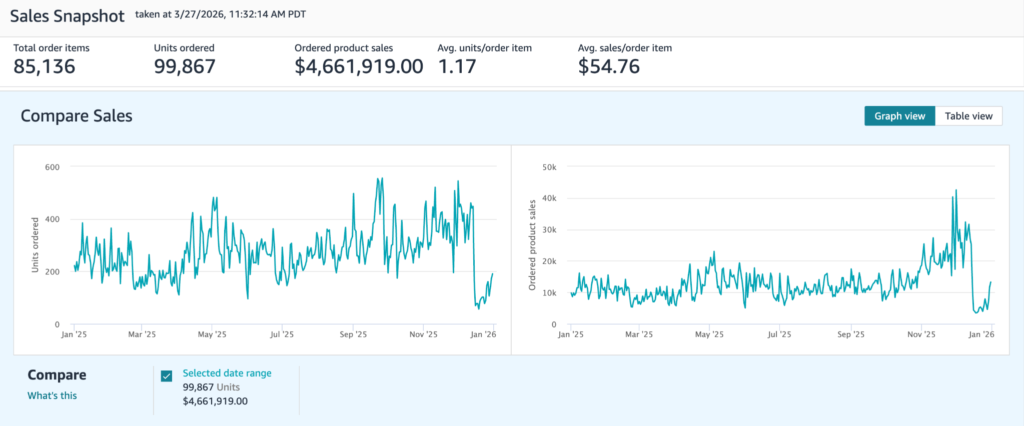
Task: Click the Compare Sales section title
Action: coord(76,116)
